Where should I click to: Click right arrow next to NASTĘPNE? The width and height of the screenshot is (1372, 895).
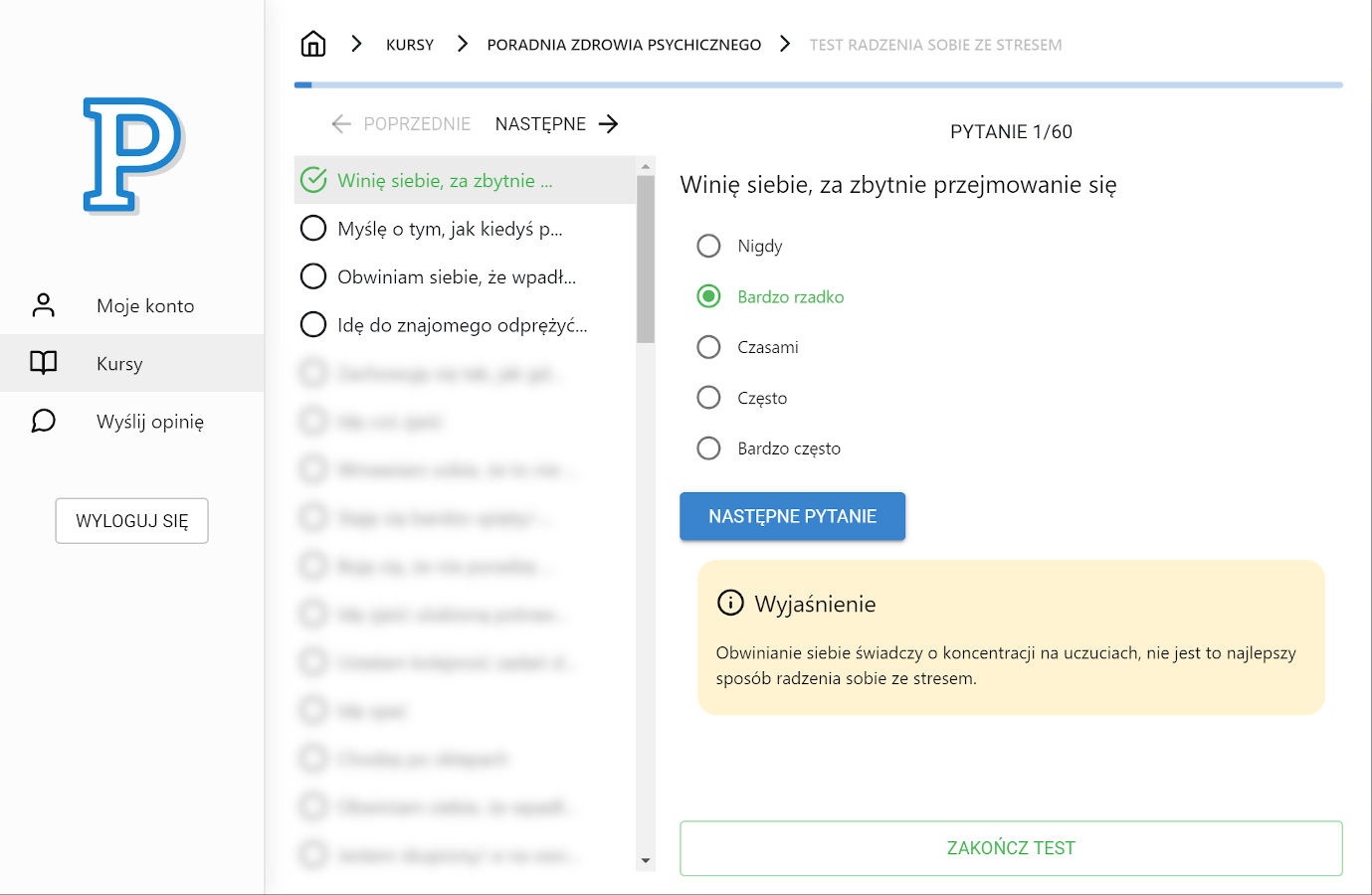pos(609,123)
